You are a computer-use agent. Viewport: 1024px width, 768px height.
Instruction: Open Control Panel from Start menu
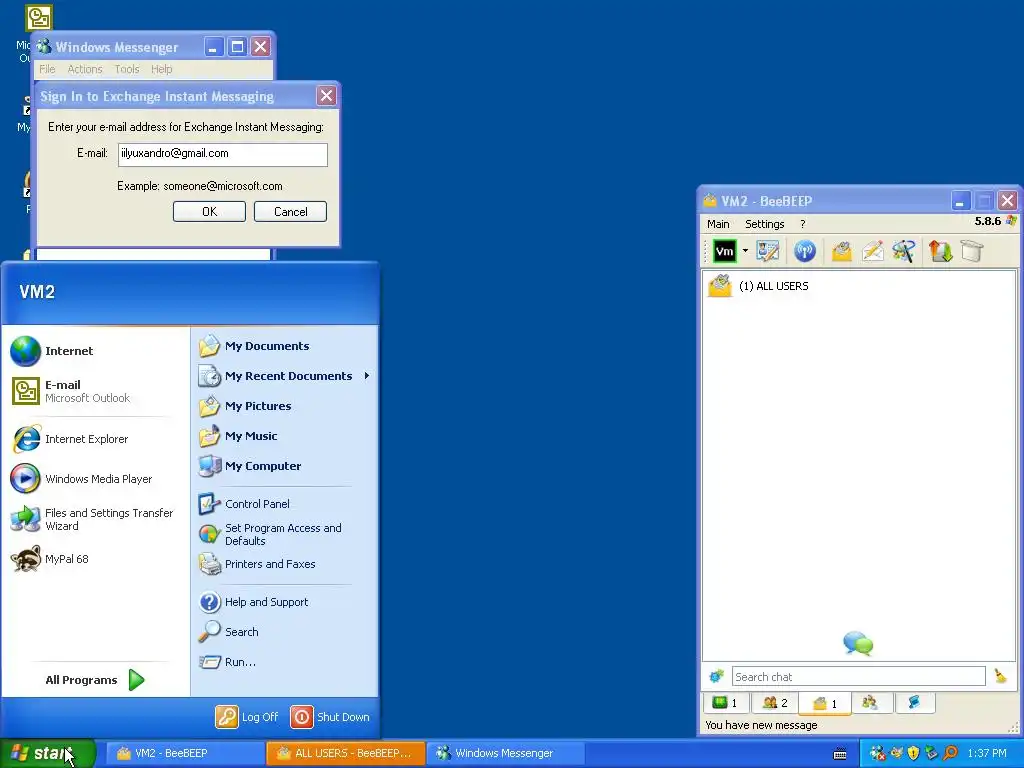[284, 504]
